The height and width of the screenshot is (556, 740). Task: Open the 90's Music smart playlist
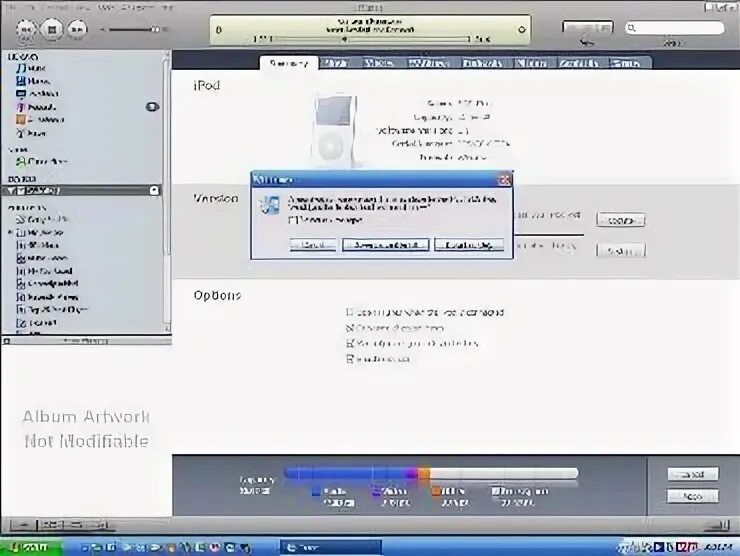(x=38, y=245)
